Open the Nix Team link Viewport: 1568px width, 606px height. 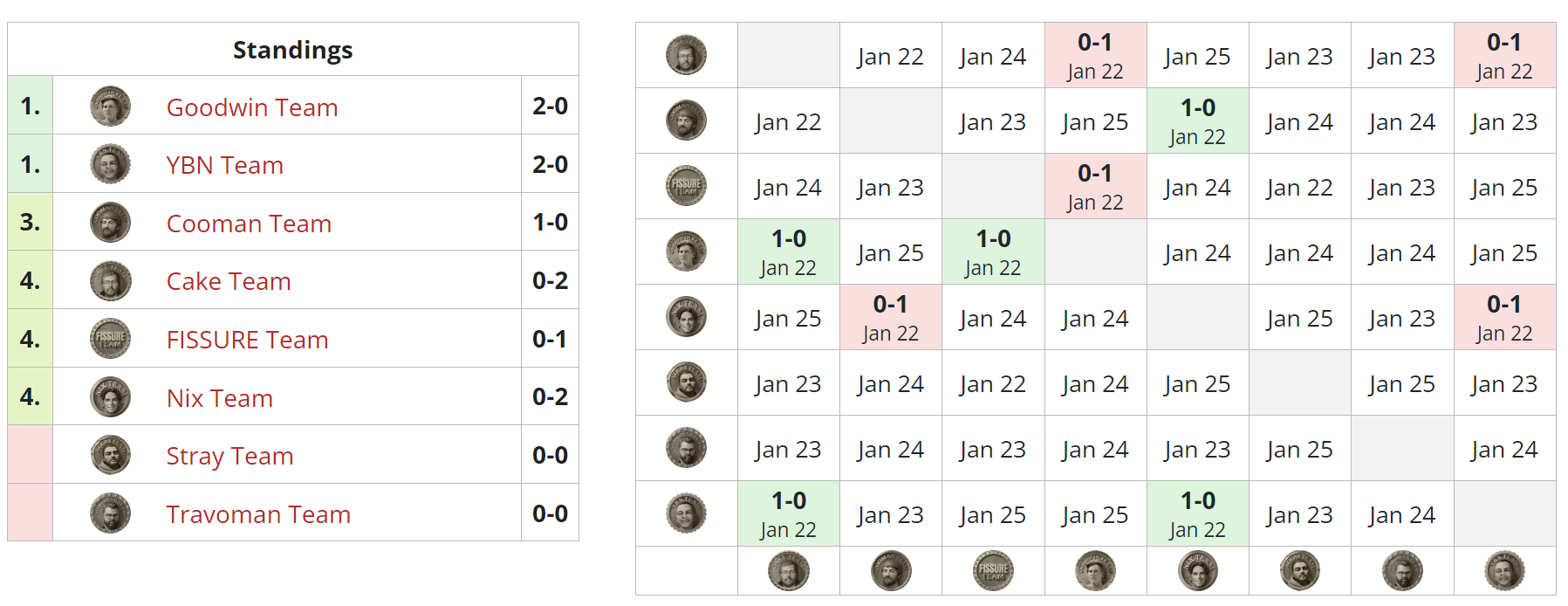(x=219, y=398)
